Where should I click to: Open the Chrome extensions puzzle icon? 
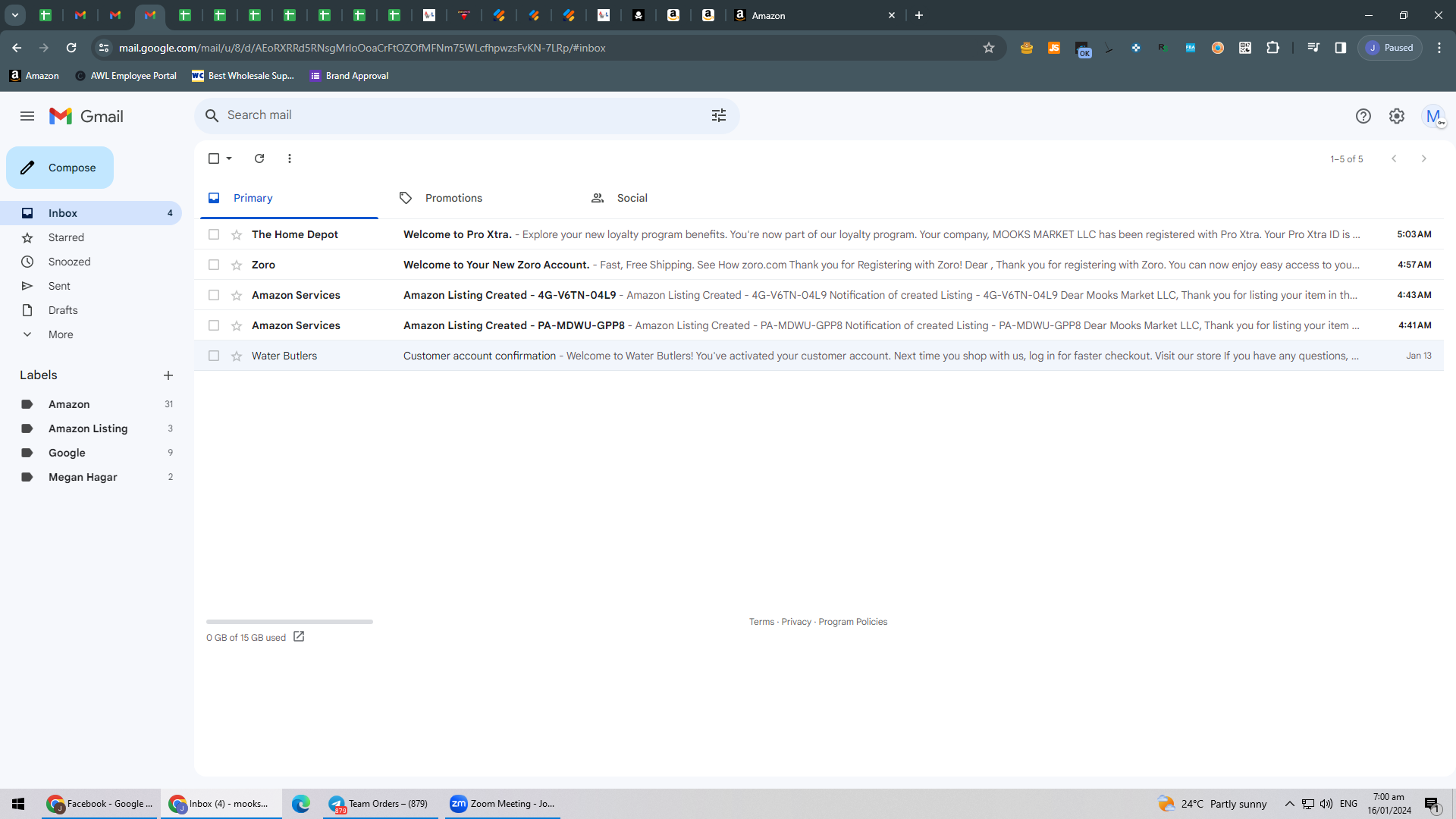[x=1273, y=48]
